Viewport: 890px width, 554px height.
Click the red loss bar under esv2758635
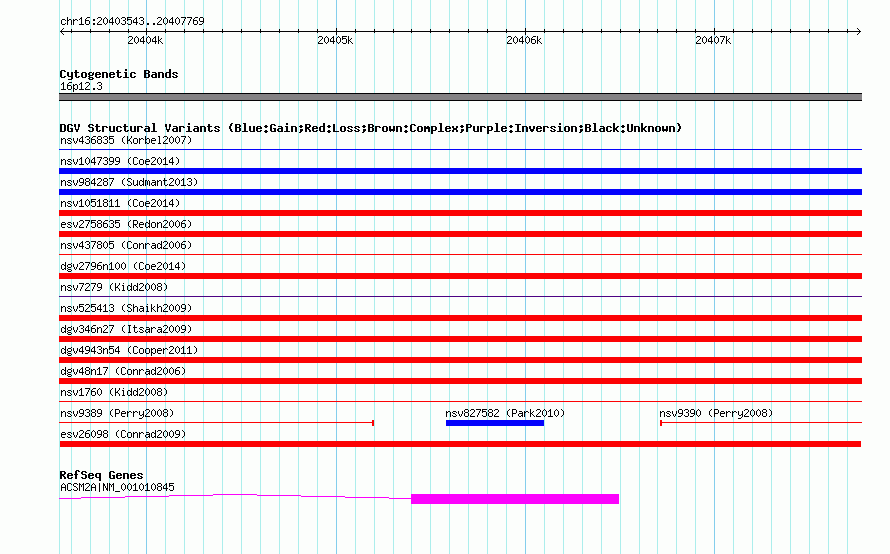(x=460, y=234)
